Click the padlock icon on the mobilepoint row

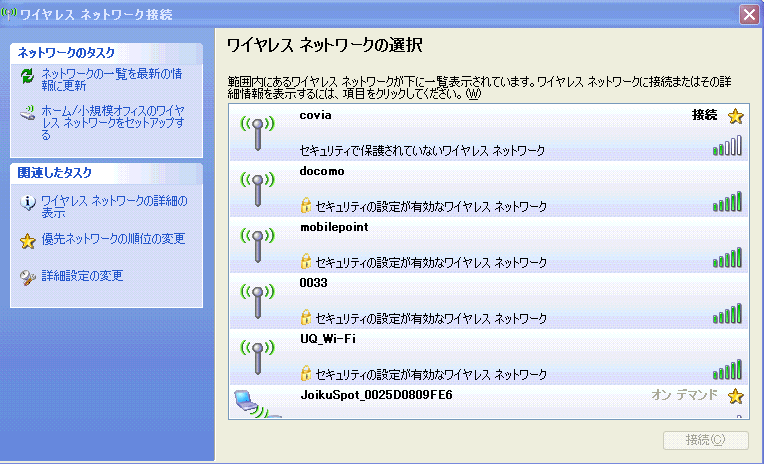pyautogui.click(x=306, y=262)
